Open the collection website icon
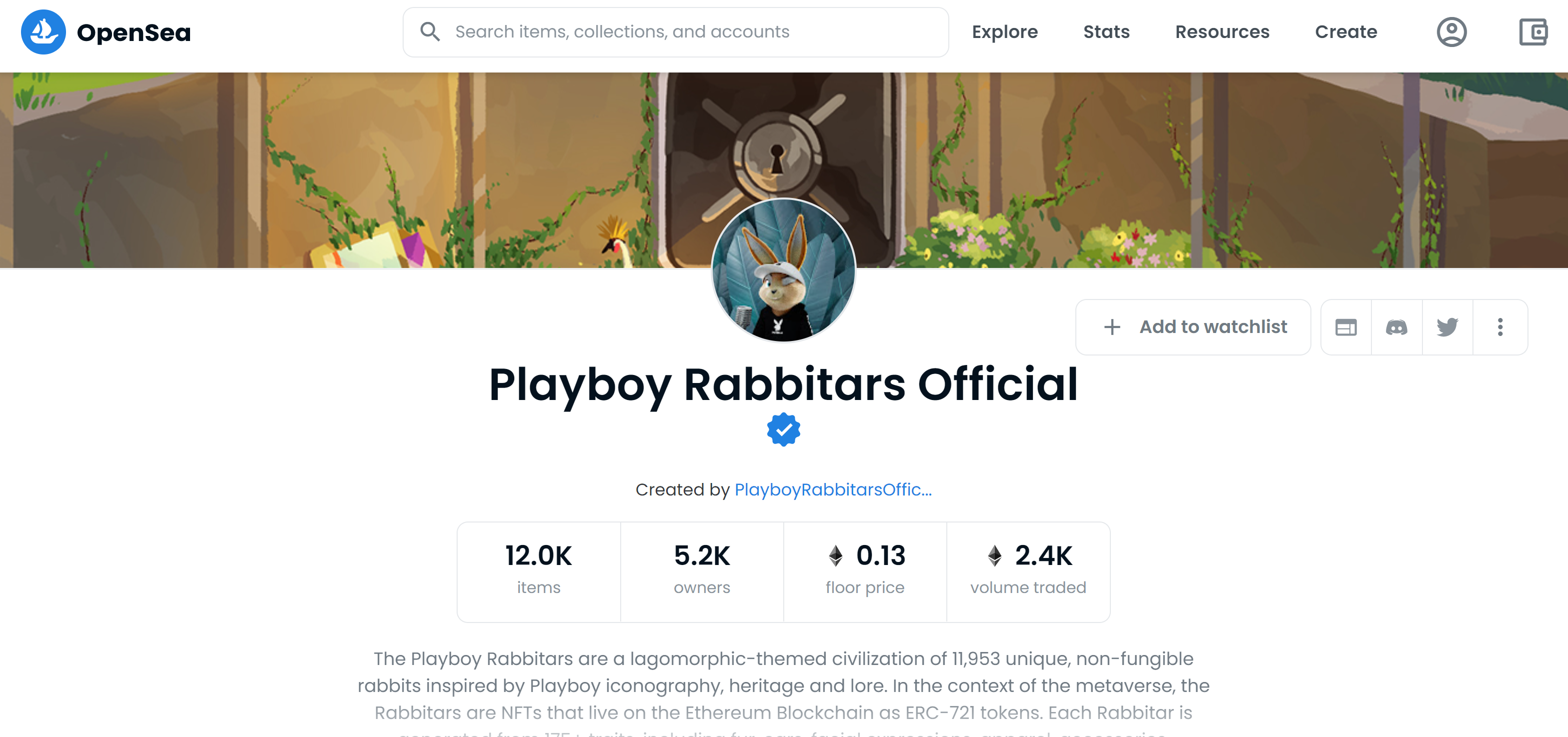The height and width of the screenshot is (737, 1568). coord(1345,327)
